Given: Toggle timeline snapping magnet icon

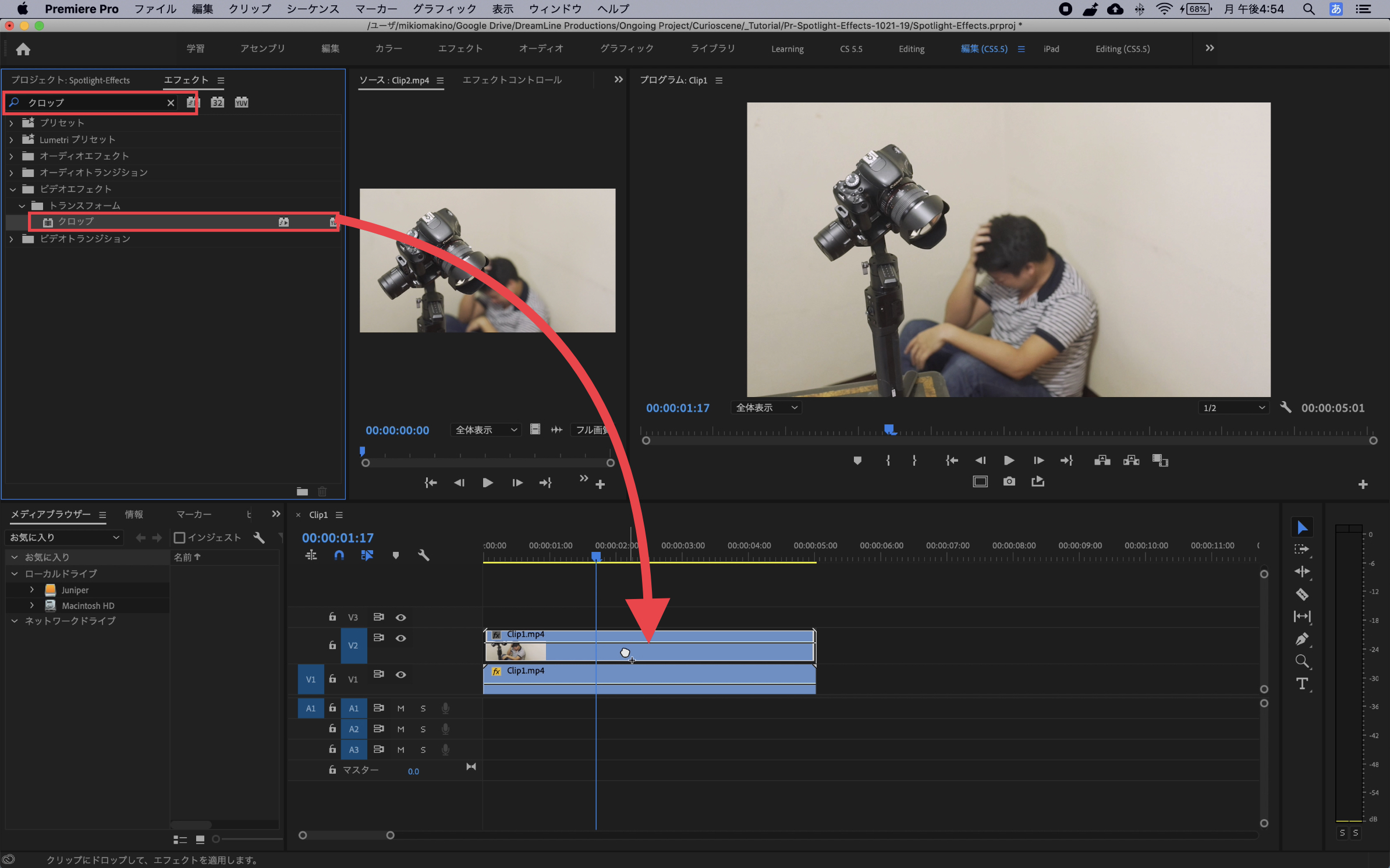Looking at the screenshot, I should tap(339, 555).
